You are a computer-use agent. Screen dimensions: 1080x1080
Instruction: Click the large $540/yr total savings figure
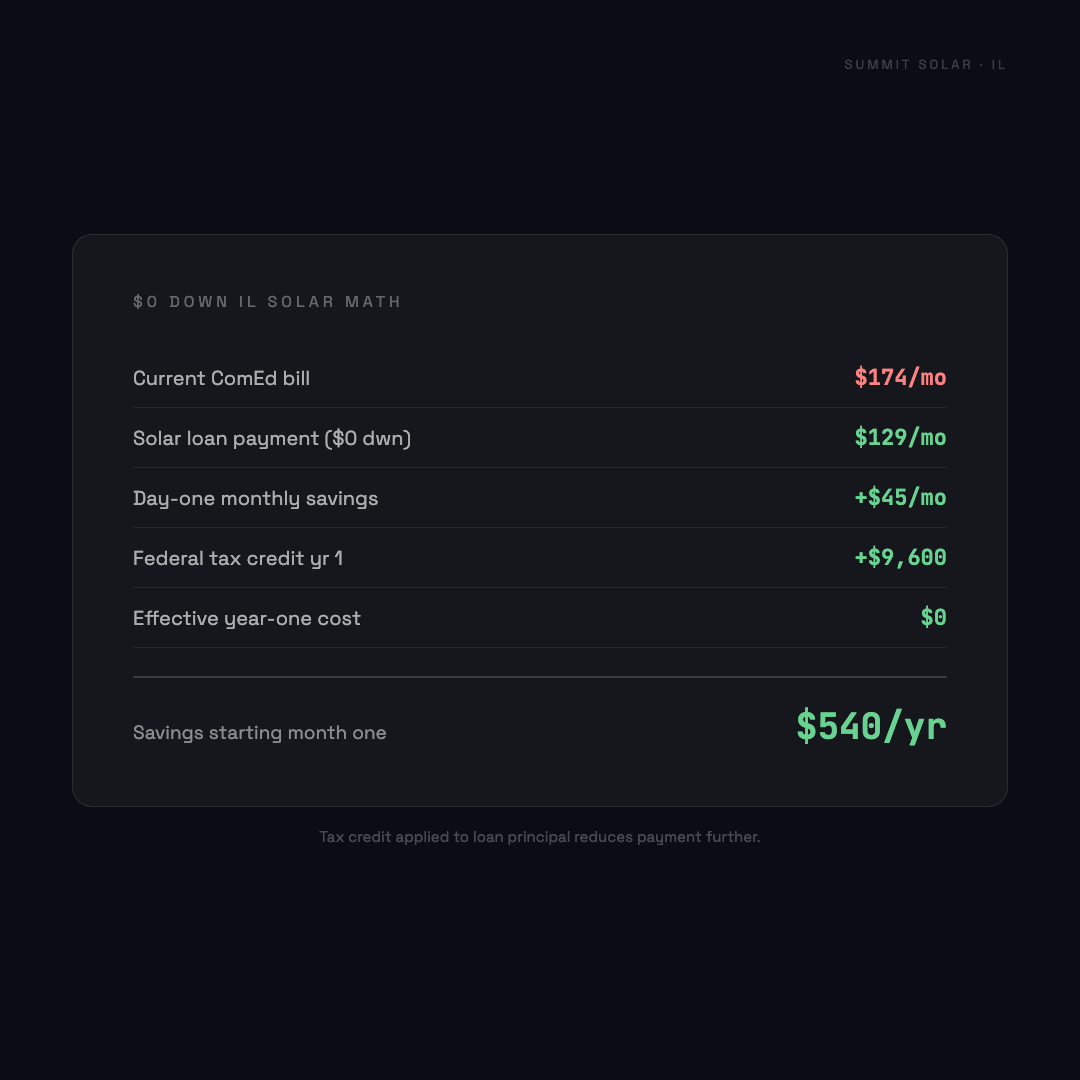[871, 727]
